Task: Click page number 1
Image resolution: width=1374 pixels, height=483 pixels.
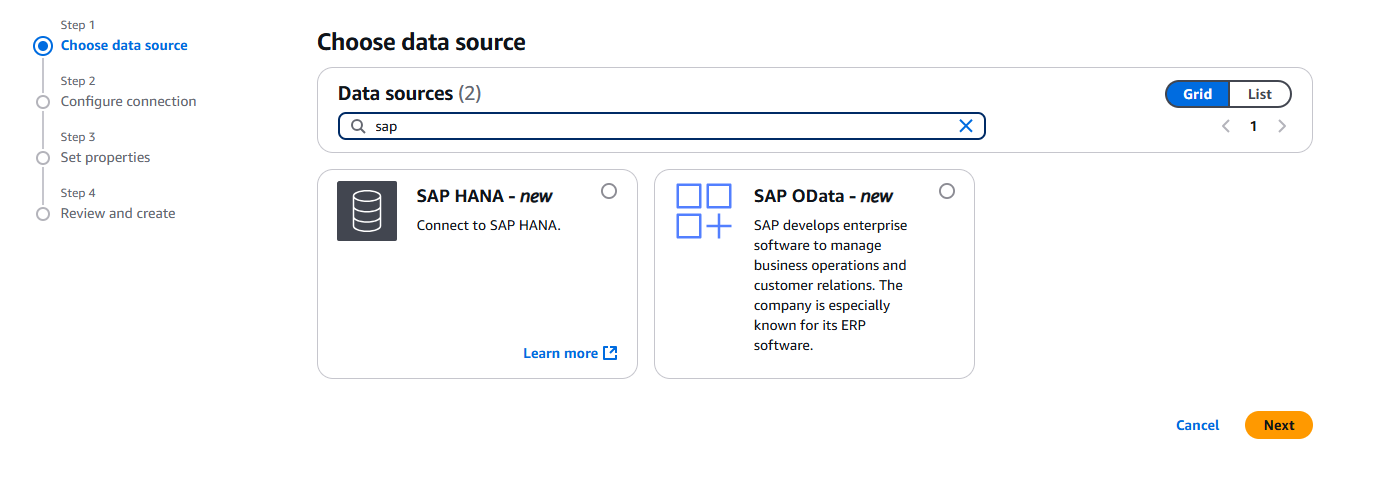Action: 1253,126
